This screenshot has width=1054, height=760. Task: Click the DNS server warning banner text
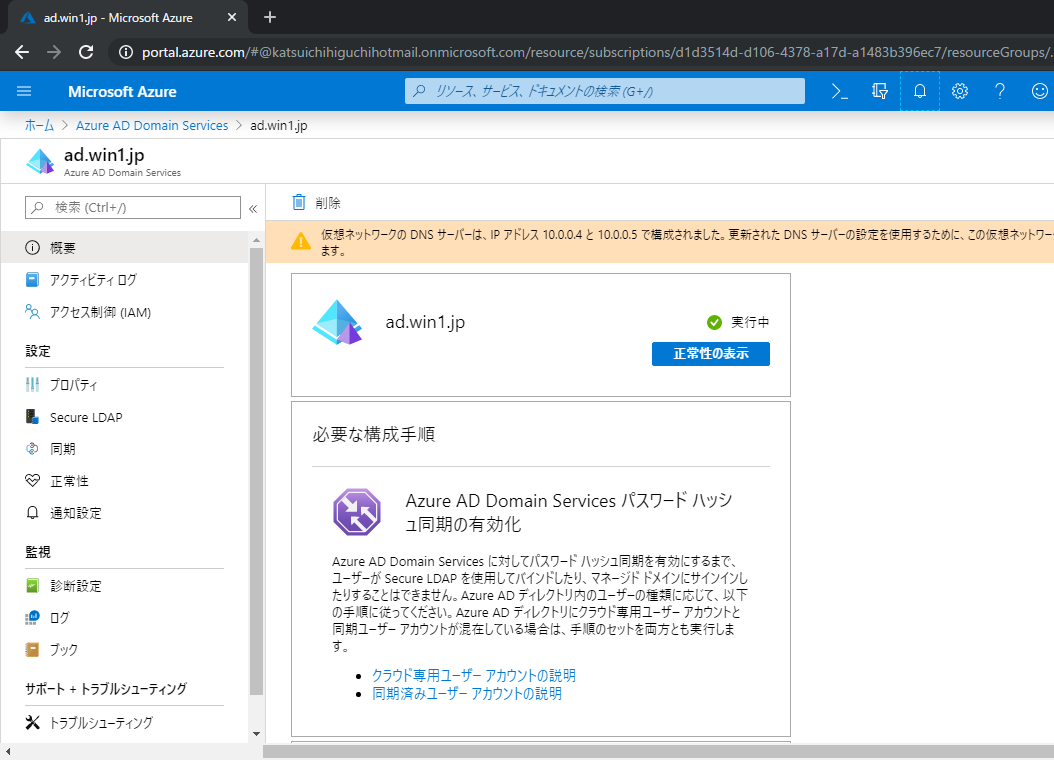[x=687, y=242]
